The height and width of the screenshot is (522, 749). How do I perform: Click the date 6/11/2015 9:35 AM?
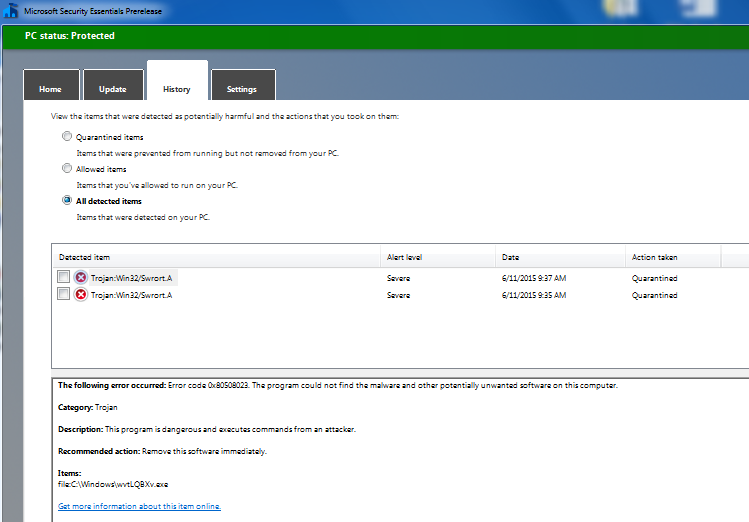click(x=534, y=295)
